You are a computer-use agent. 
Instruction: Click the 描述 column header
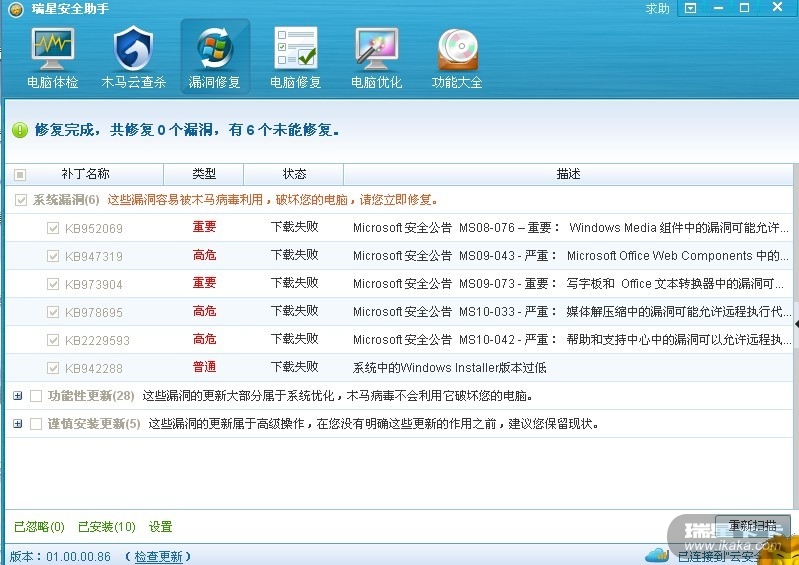pyautogui.click(x=568, y=174)
